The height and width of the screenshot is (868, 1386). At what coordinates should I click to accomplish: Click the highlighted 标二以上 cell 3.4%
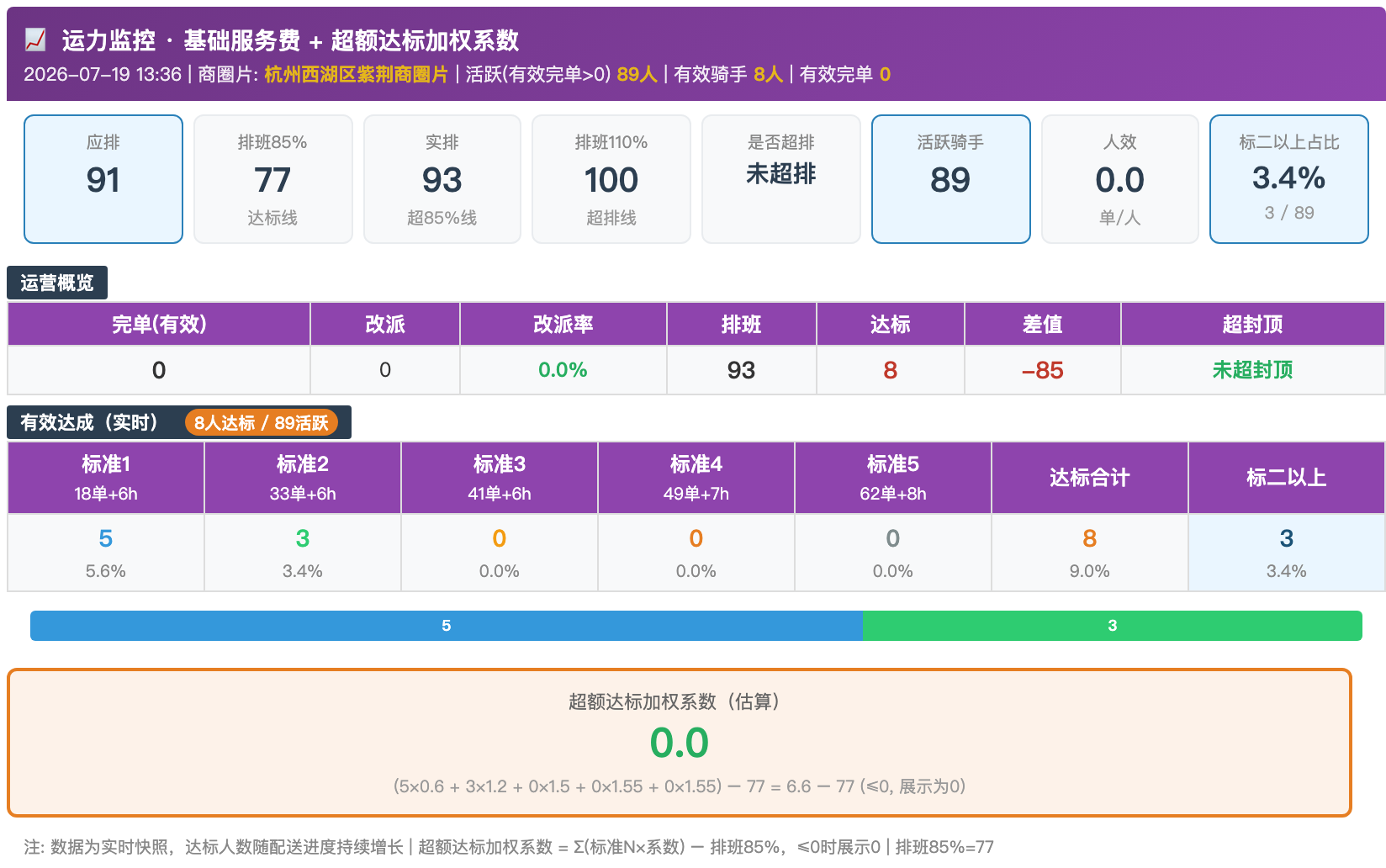(x=1287, y=553)
